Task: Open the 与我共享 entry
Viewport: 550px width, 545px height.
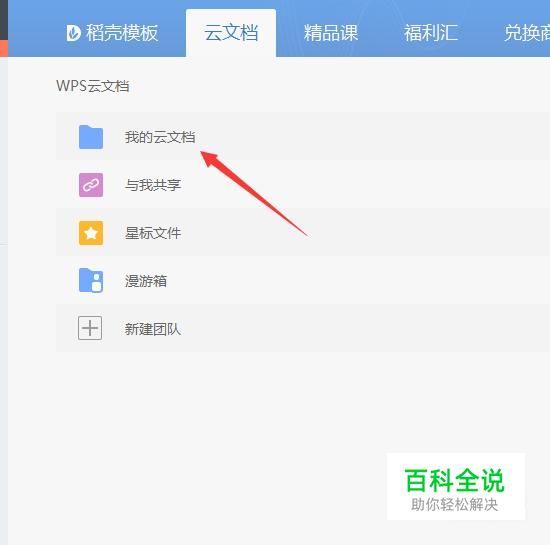Action: coord(303,185)
